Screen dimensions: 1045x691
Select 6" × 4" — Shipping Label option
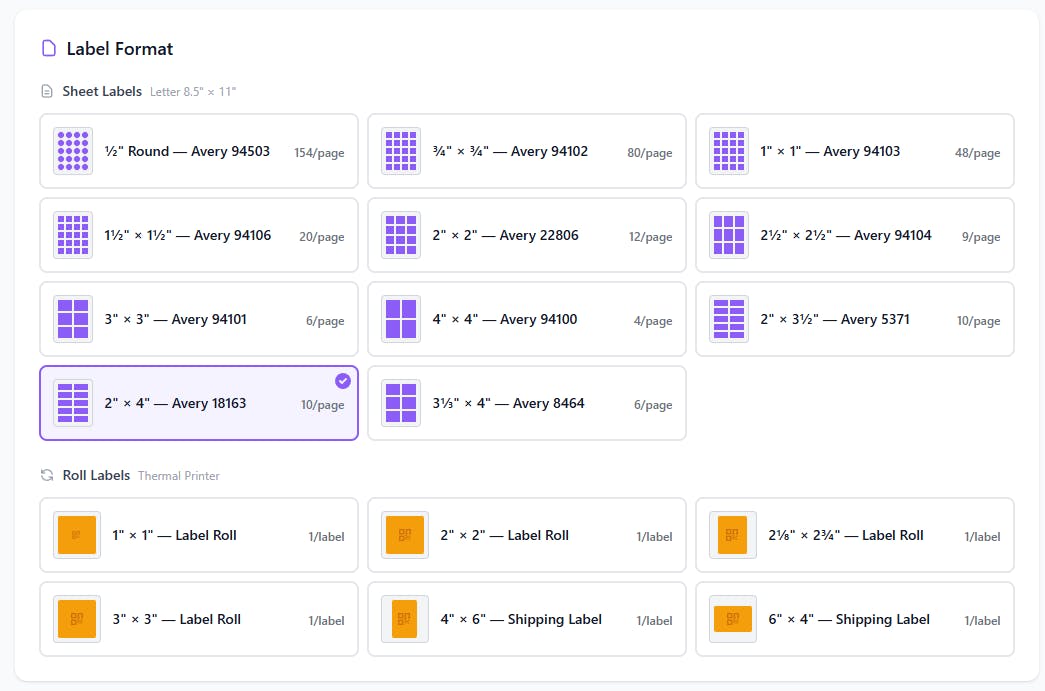[854, 619]
